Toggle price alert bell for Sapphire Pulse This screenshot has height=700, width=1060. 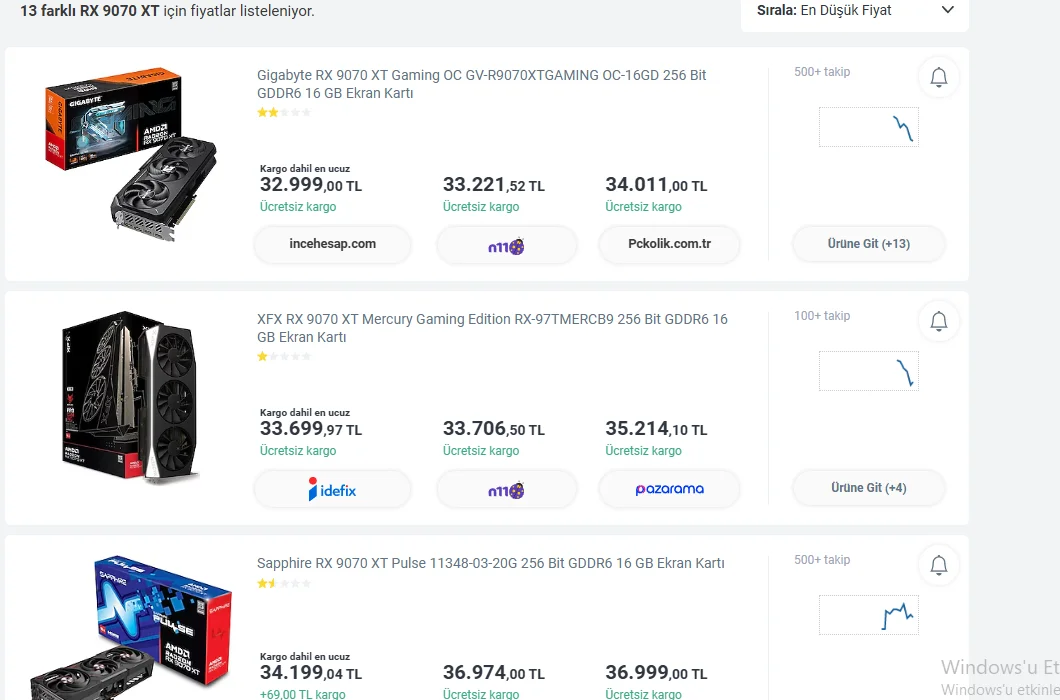tap(938, 566)
